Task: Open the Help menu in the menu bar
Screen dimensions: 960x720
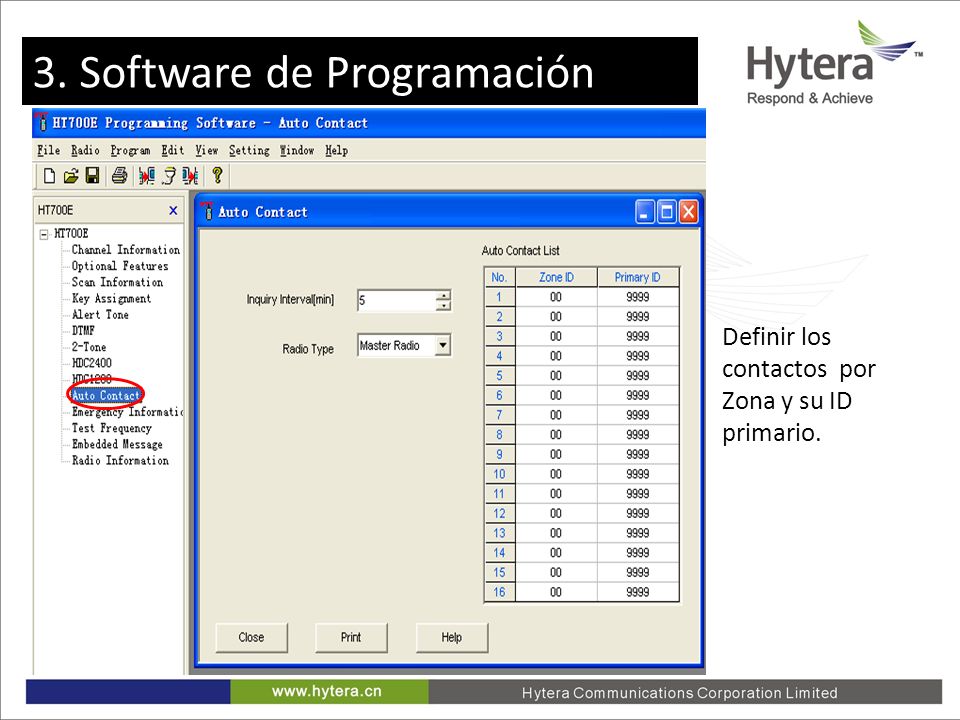Action: tap(337, 151)
